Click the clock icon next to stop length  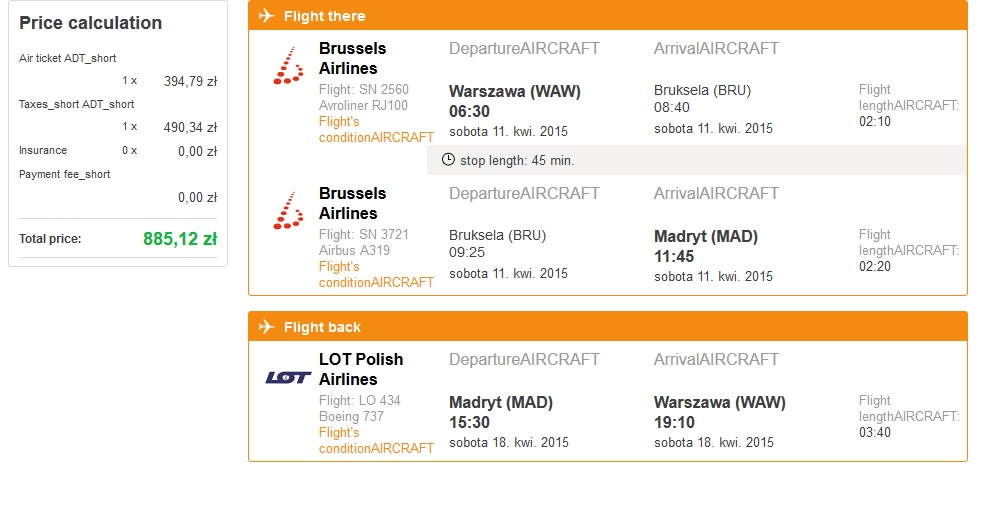tap(448, 160)
